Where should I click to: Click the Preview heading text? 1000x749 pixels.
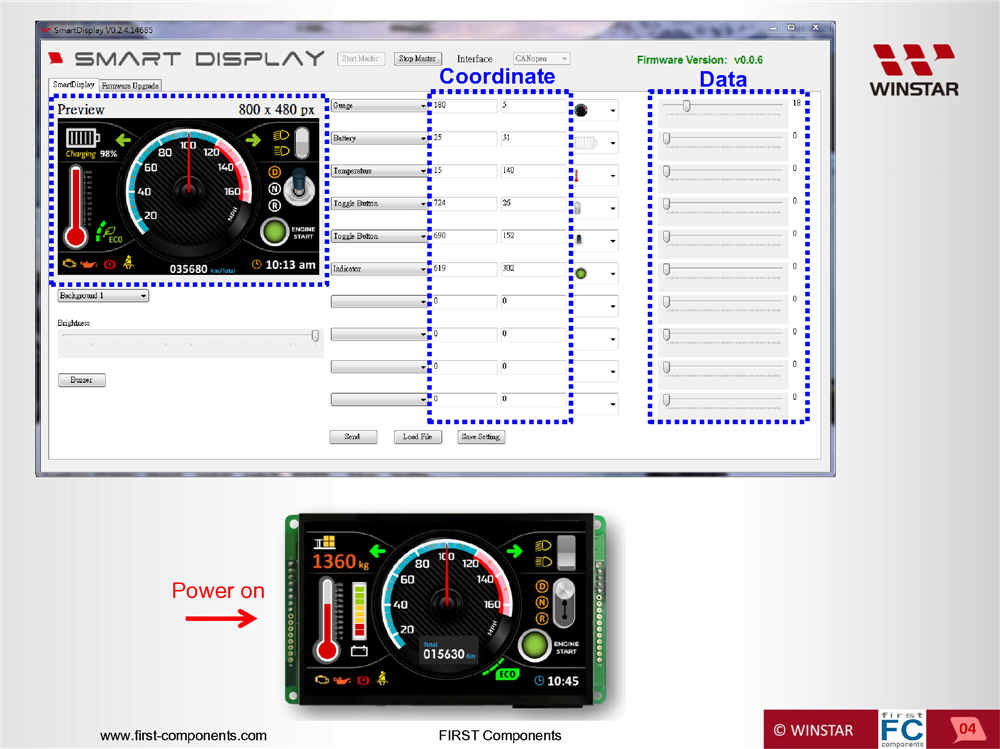[x=81, y=110]
